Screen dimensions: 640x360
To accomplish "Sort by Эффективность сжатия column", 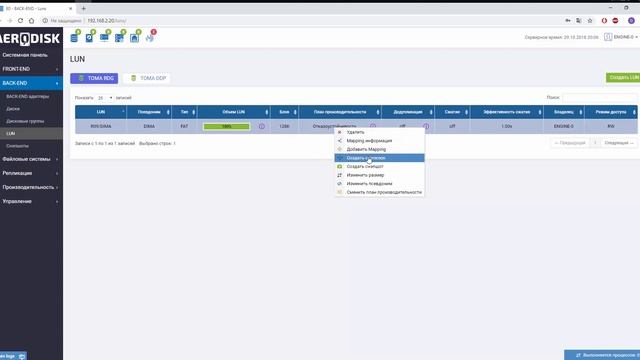I will (x=507, y=112).
